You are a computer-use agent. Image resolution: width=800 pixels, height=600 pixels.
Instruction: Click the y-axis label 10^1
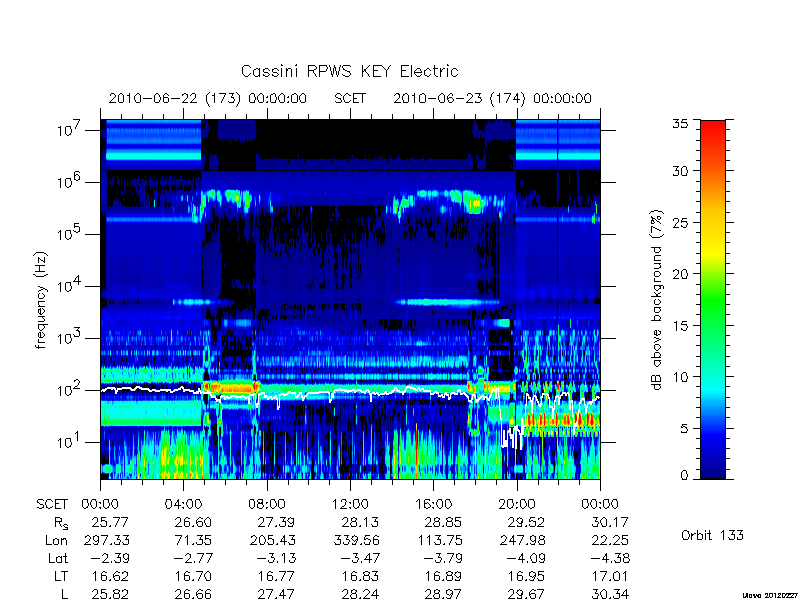tap(70, 442)
